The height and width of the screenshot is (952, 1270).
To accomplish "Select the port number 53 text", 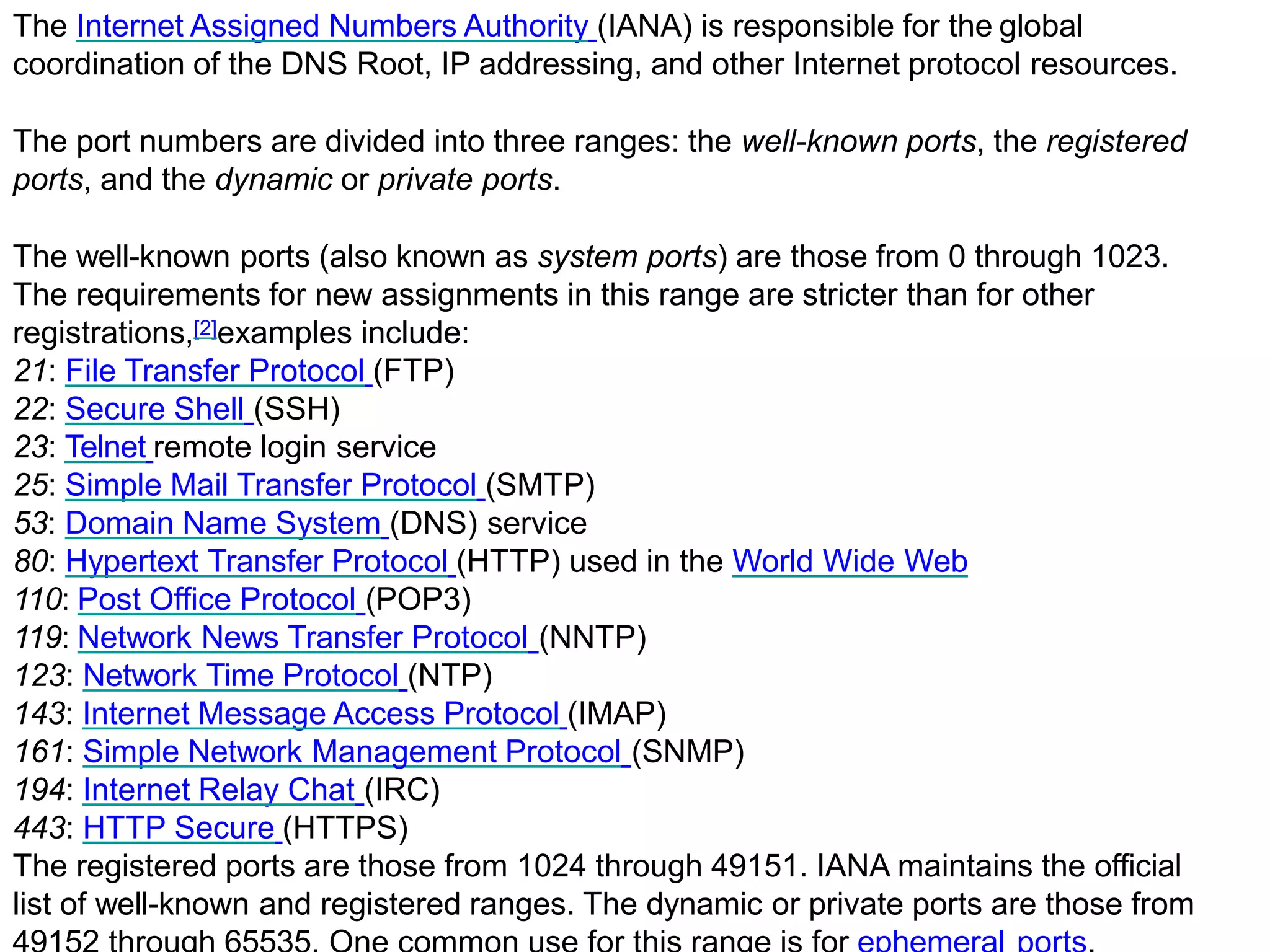I will 30,523.
